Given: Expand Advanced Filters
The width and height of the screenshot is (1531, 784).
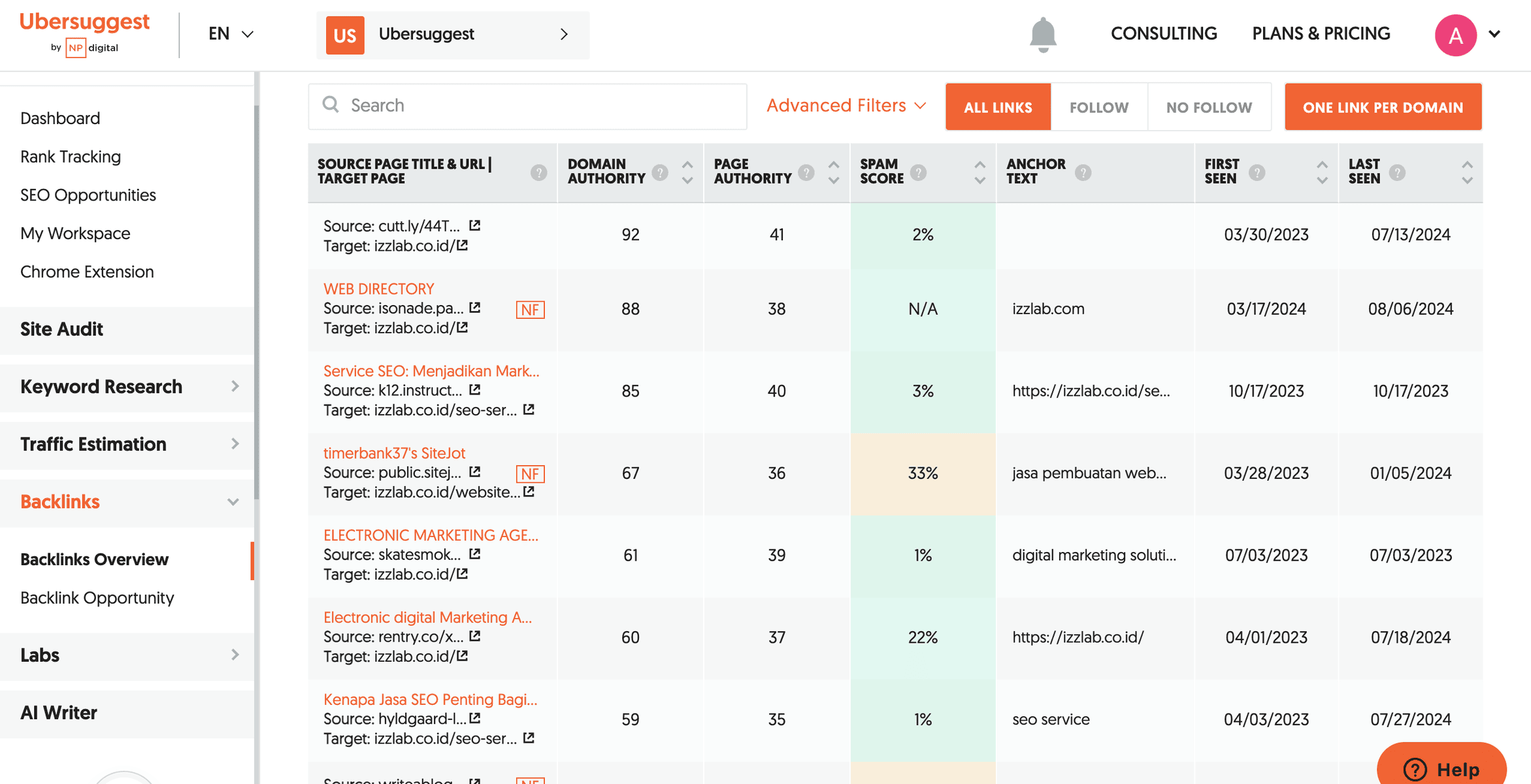Looking at the screenshot, I should [846, 105].
